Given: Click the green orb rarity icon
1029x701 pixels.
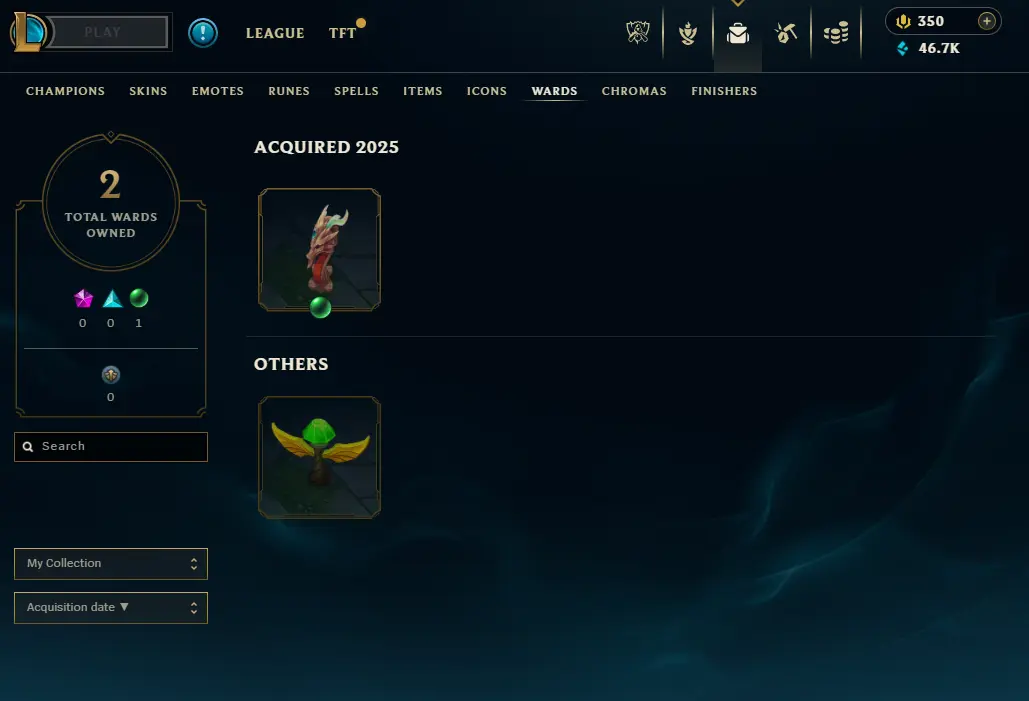Looking at the screenshot, I should pos(138,298).
